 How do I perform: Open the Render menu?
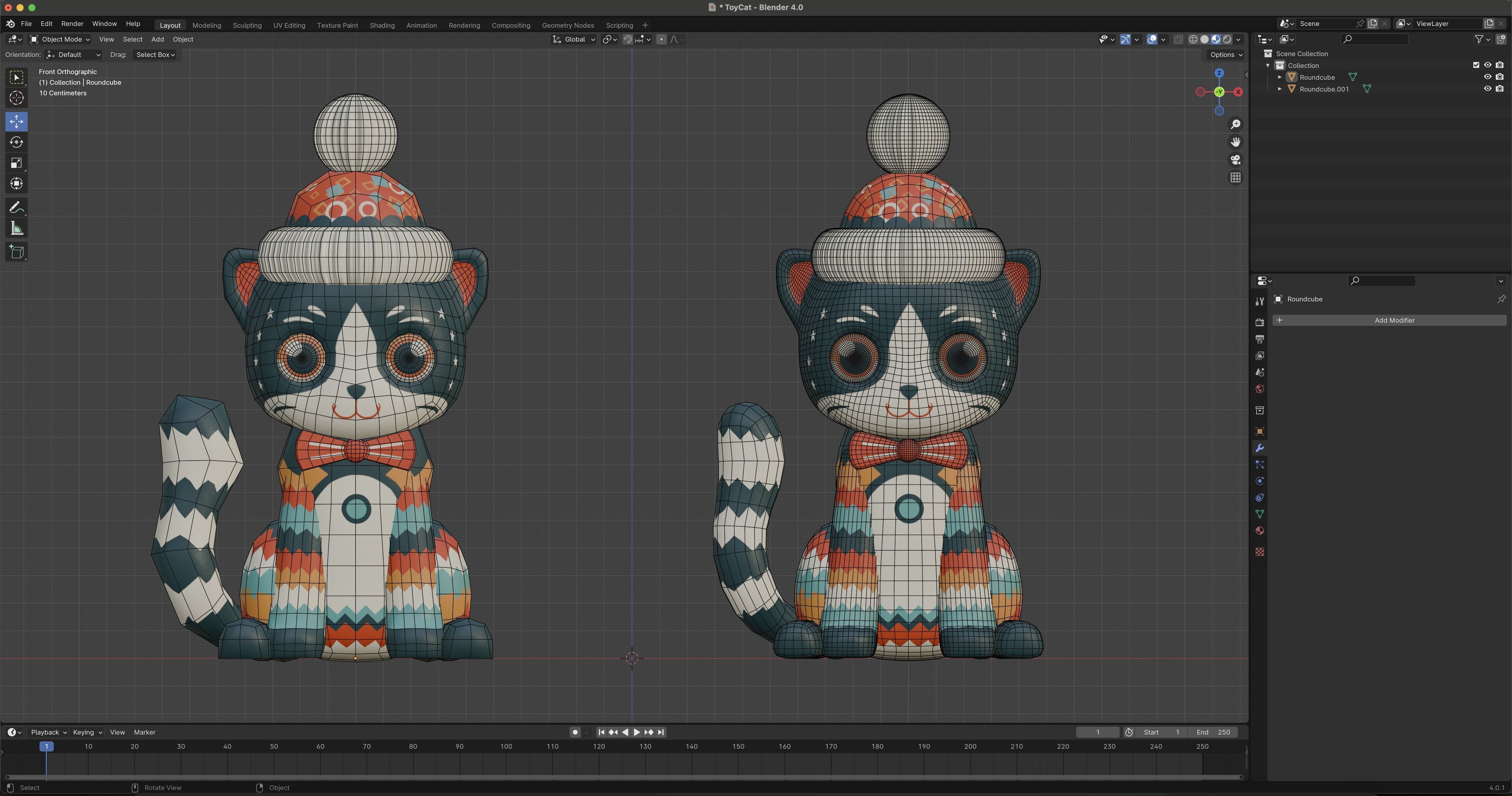[72, 24]
